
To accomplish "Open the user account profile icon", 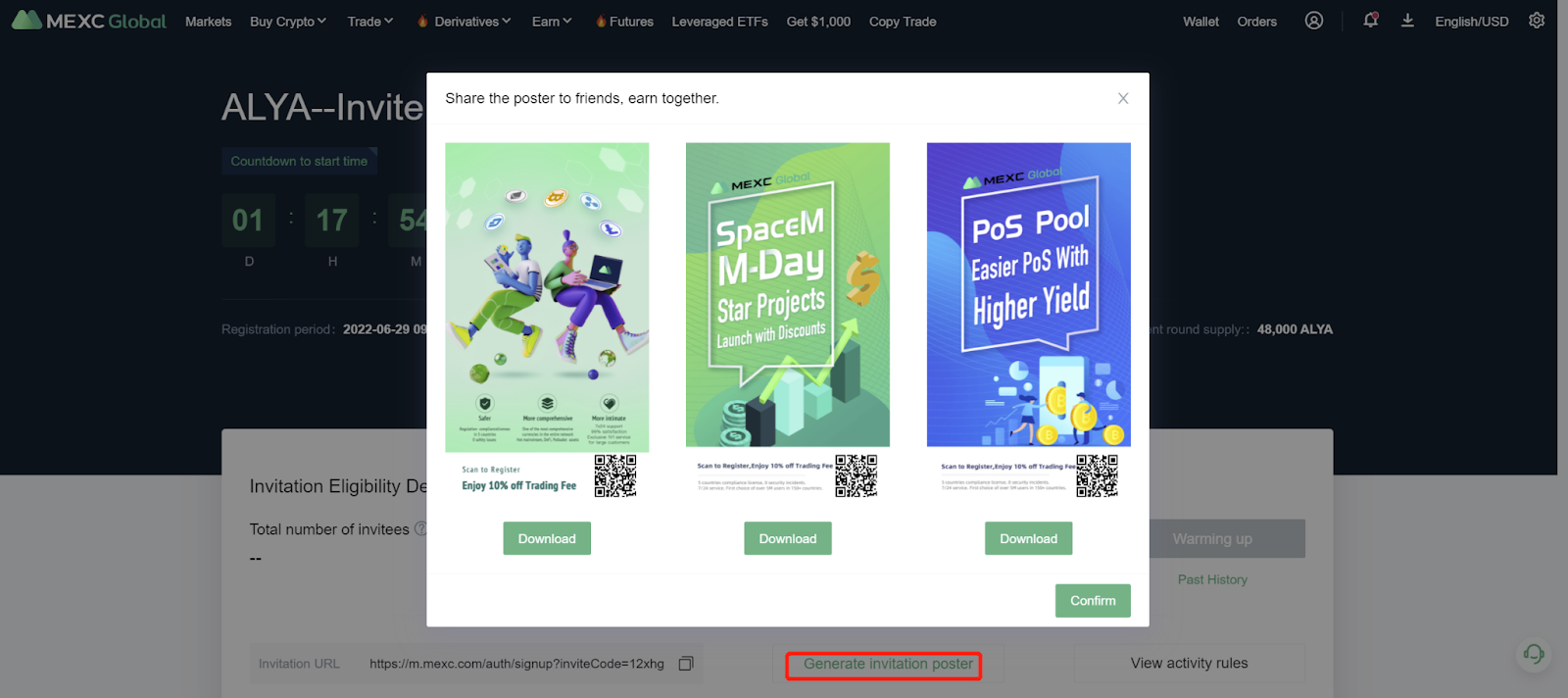I will point(1314,21).
